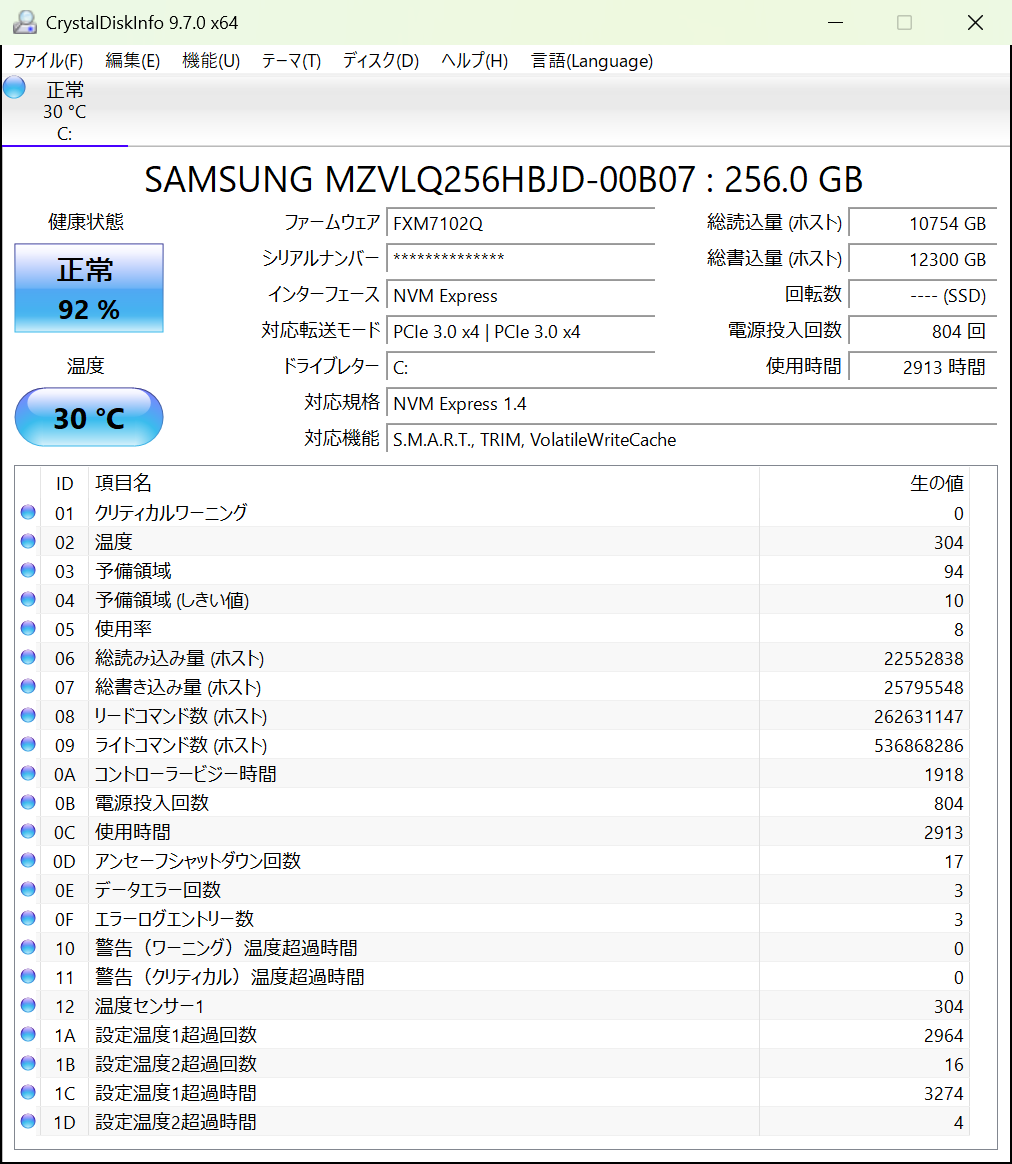Click status icon of row 03 予備領域
1012x1164 pixels.
[x=28, y=570]
